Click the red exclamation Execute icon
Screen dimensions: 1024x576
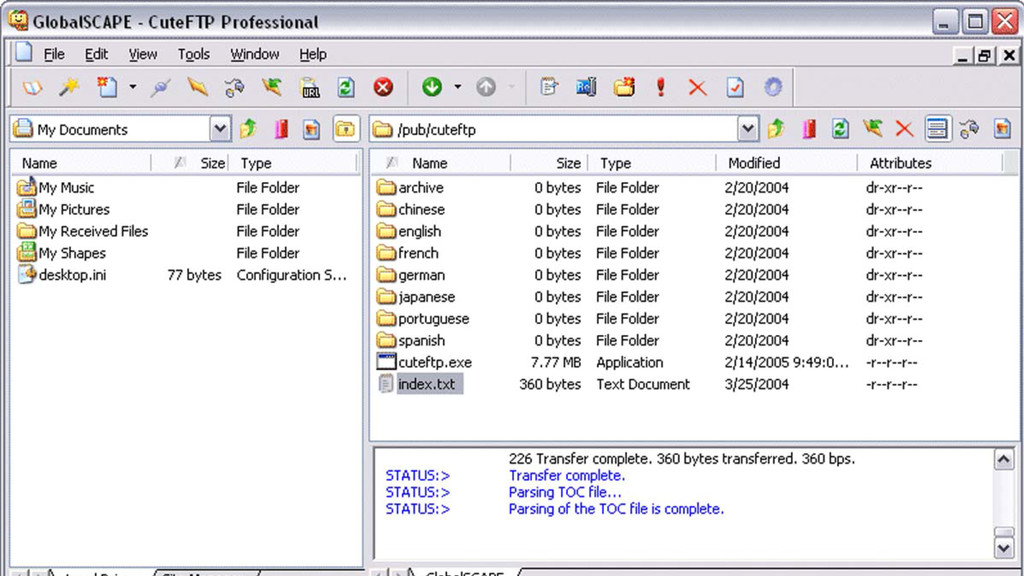[x=661, y=87]
